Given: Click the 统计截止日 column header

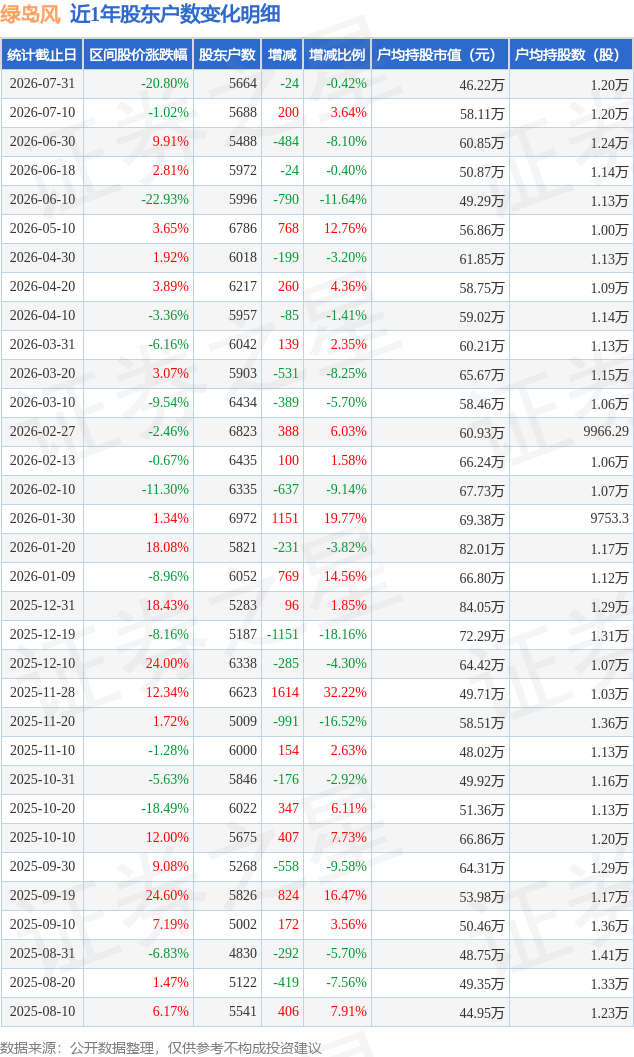Looking at the screenshot, I should click(42, 55).
